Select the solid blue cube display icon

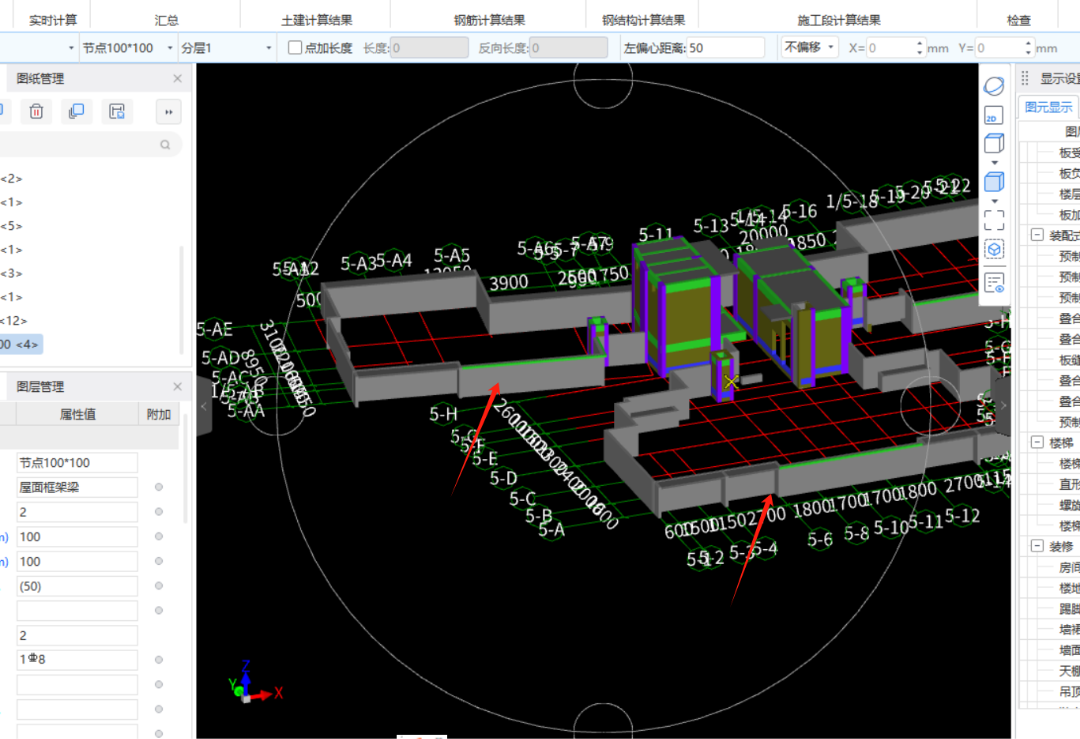click(x=994, y=182)
